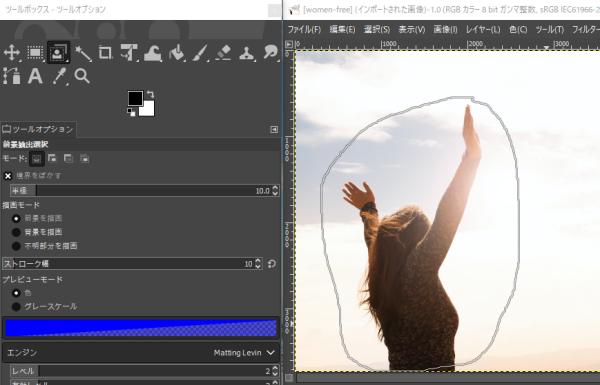
Task: Reset colors to default black and white
Action: coord(131,113)
